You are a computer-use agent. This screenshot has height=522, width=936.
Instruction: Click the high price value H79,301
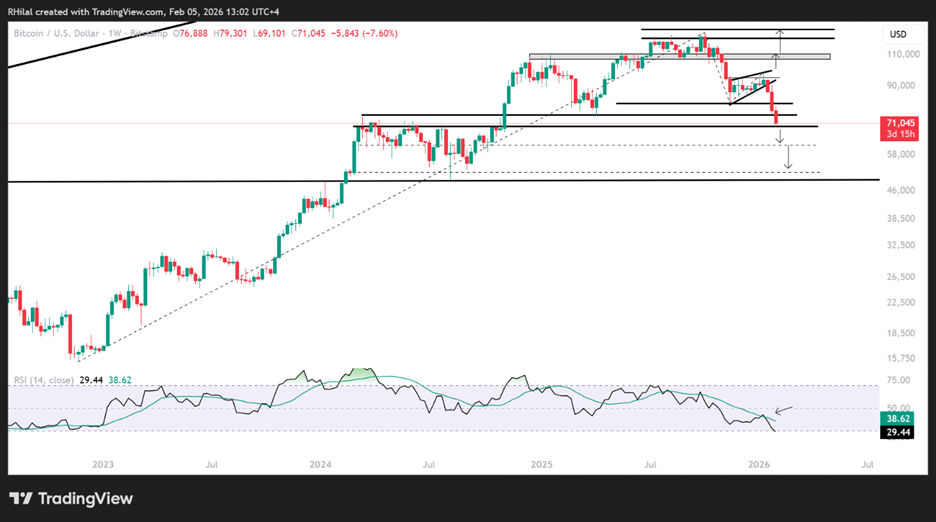229,33
